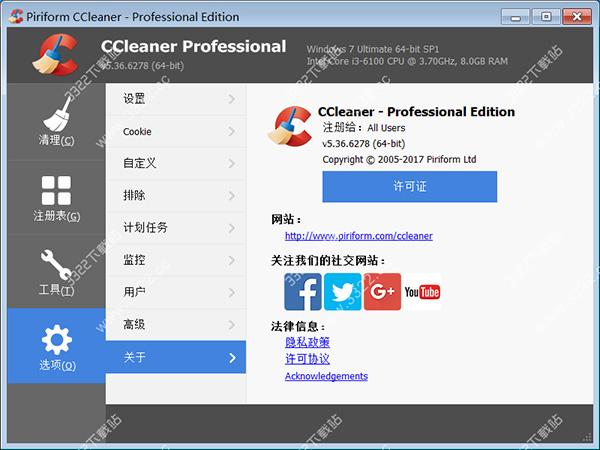
Task: Click 'CCleaner - Professional Edition' About heading
Action: click(416, 112)
